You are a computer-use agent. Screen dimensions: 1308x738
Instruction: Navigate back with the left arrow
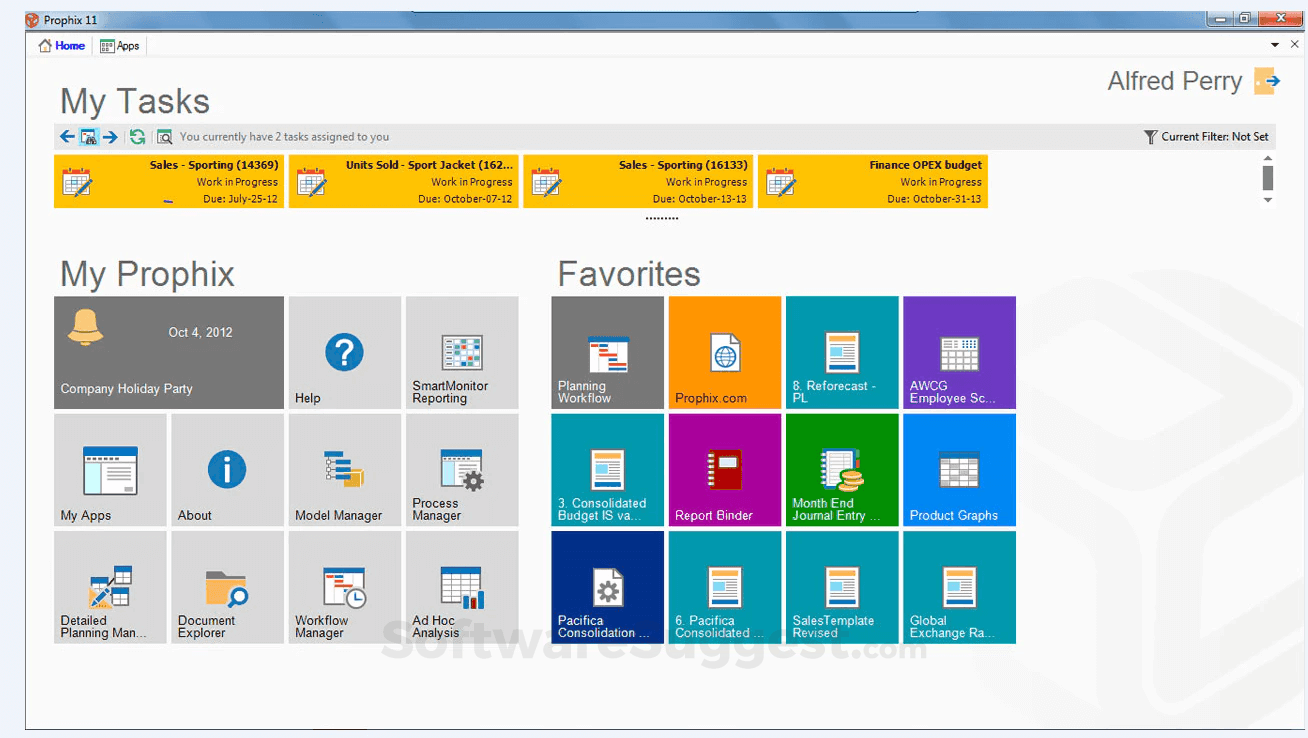[66, 136]
